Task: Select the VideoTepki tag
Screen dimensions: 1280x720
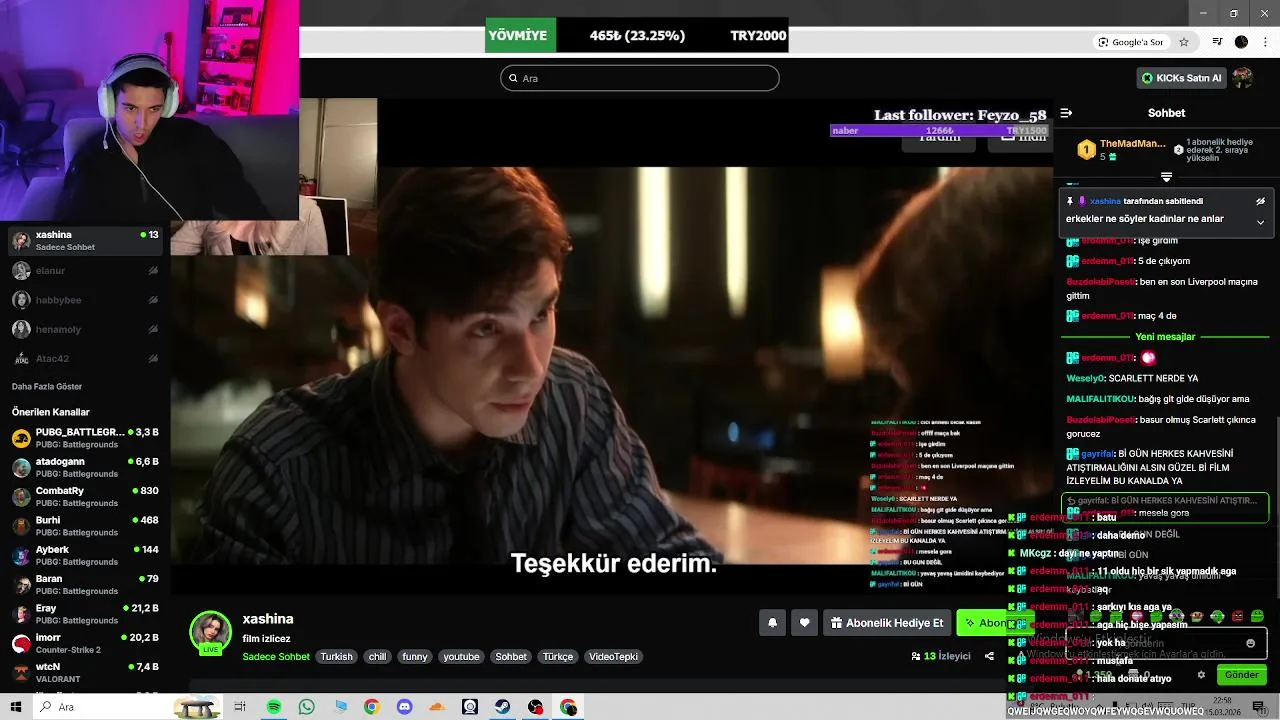Action: click(x=613, y=657)
